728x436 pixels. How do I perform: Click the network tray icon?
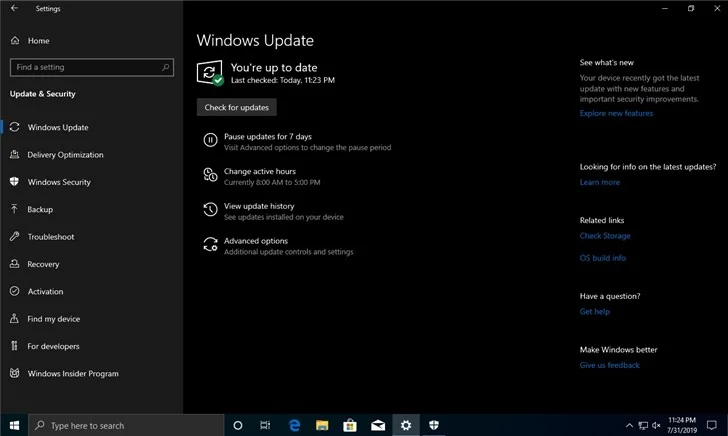pyautogui.click(x=643, y=425)
